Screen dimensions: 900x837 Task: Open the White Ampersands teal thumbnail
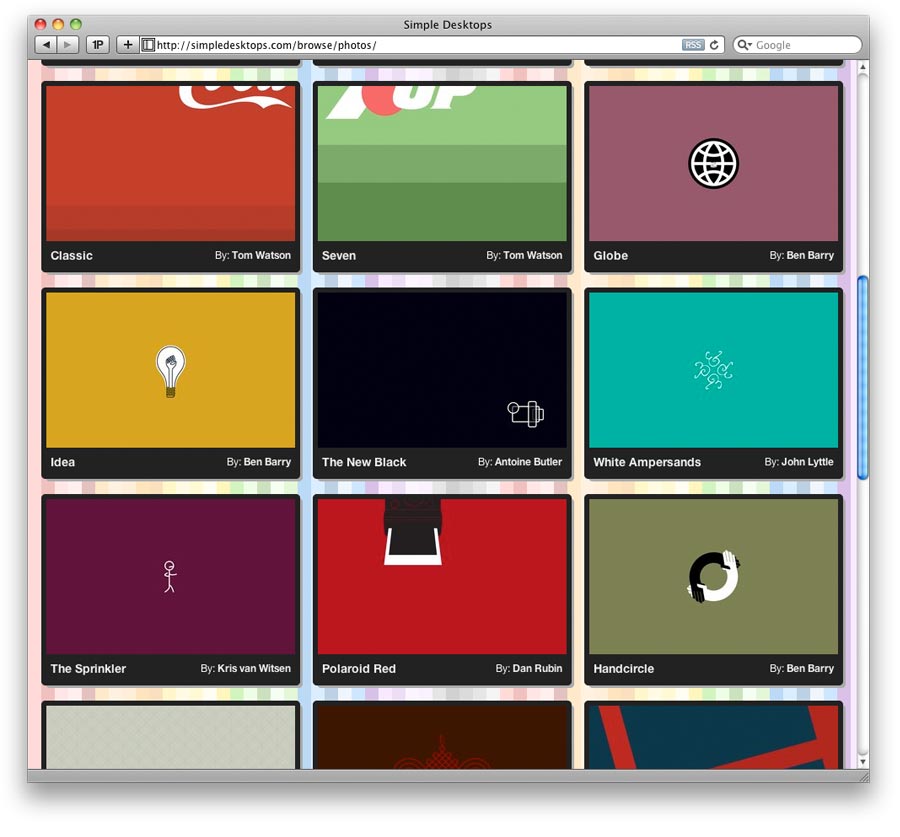pyautogui.click(x=713, y=370)
